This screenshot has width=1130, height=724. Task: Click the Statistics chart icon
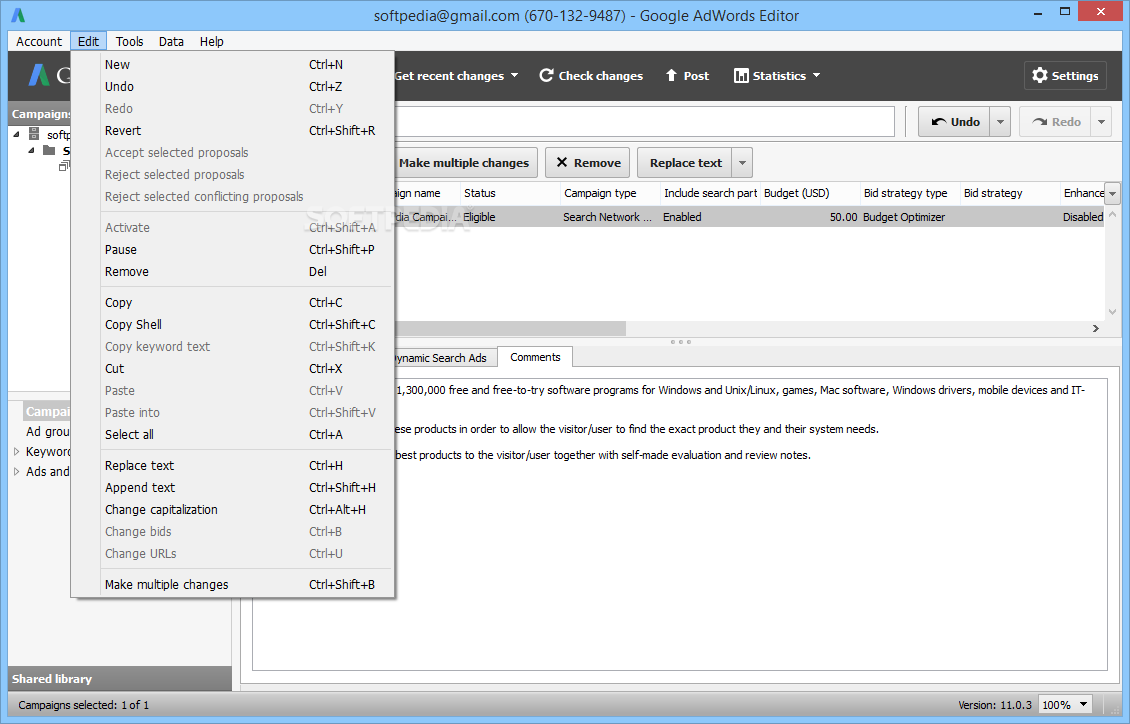(x=741, y=76)
